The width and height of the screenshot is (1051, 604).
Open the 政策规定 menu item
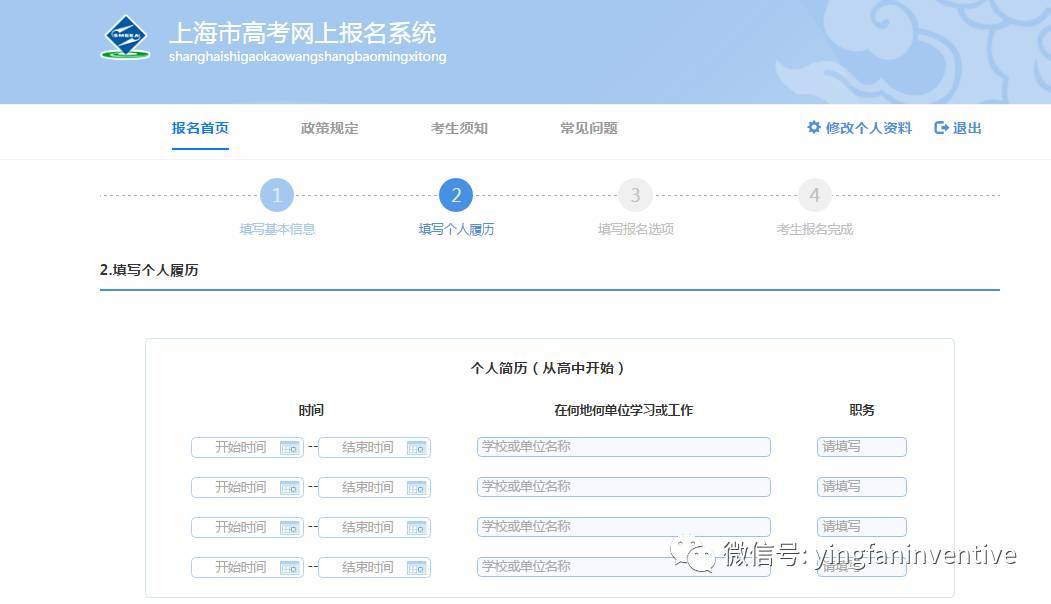coord(329,128)
